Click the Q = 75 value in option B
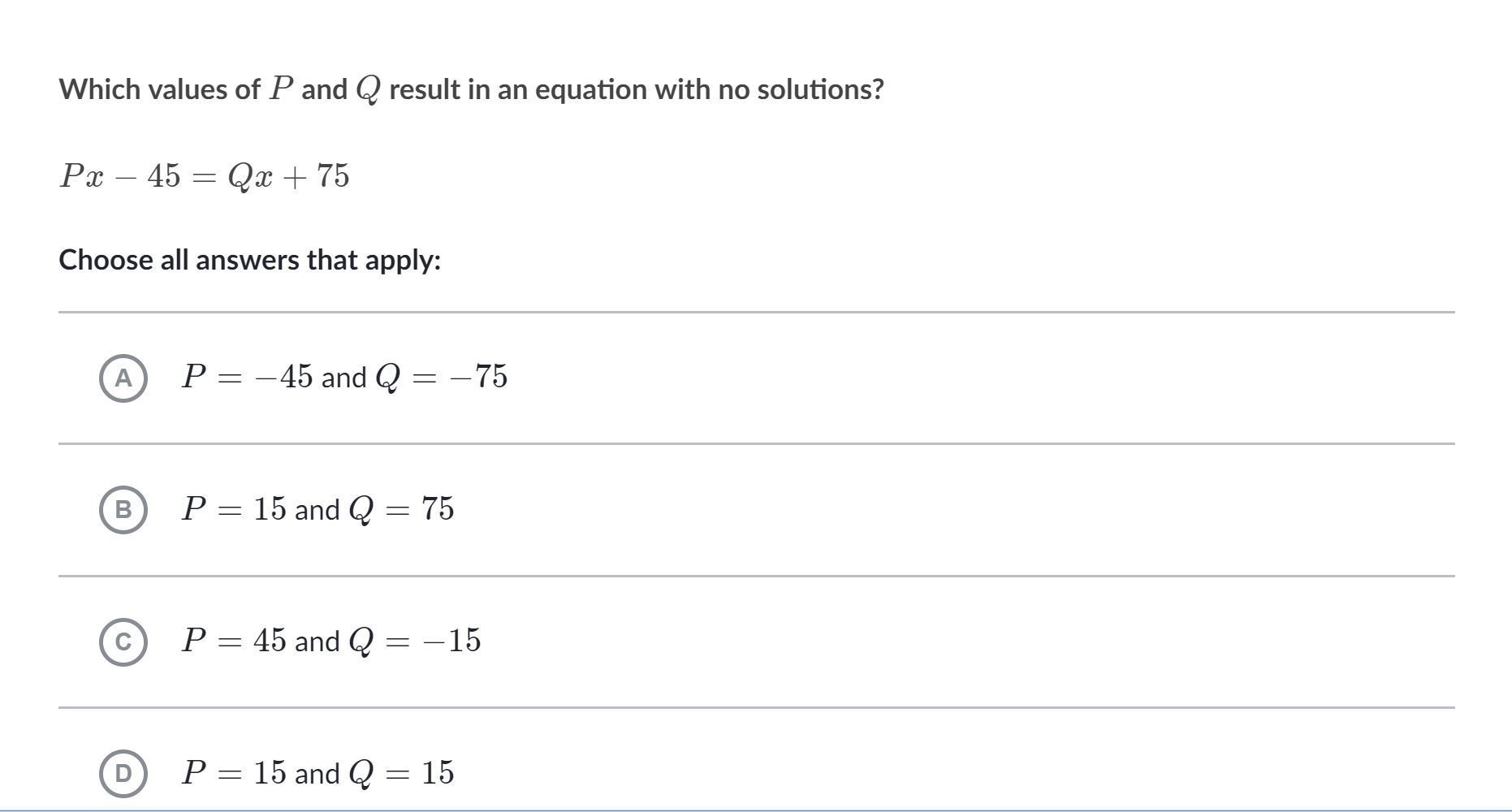Image resolution: width=1512 pixels, height=812 pixels. [401, 509]
